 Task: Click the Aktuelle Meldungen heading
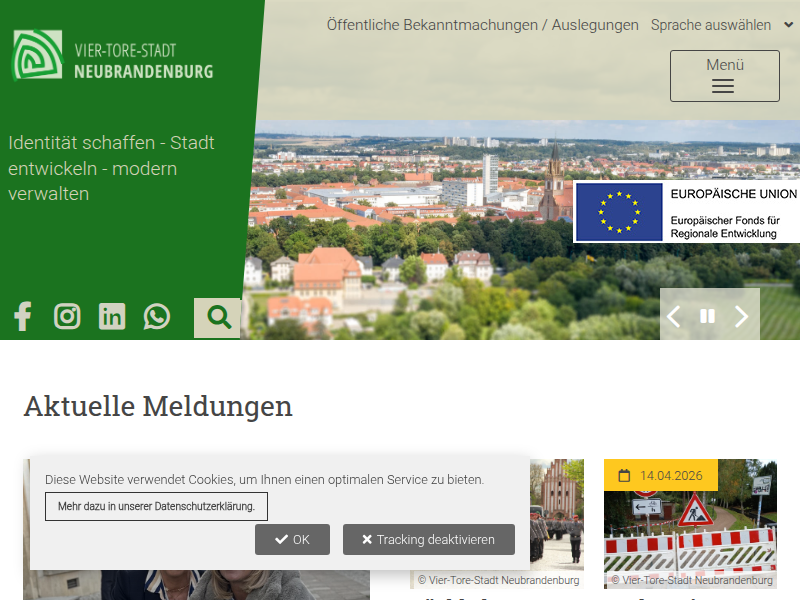[158, 406]
